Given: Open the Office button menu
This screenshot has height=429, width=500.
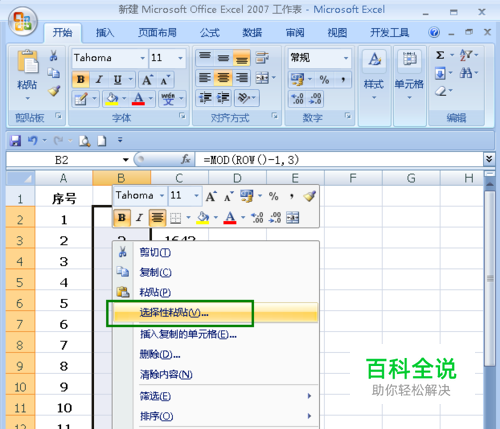Looking at the screenshot, I should point(22,21).
